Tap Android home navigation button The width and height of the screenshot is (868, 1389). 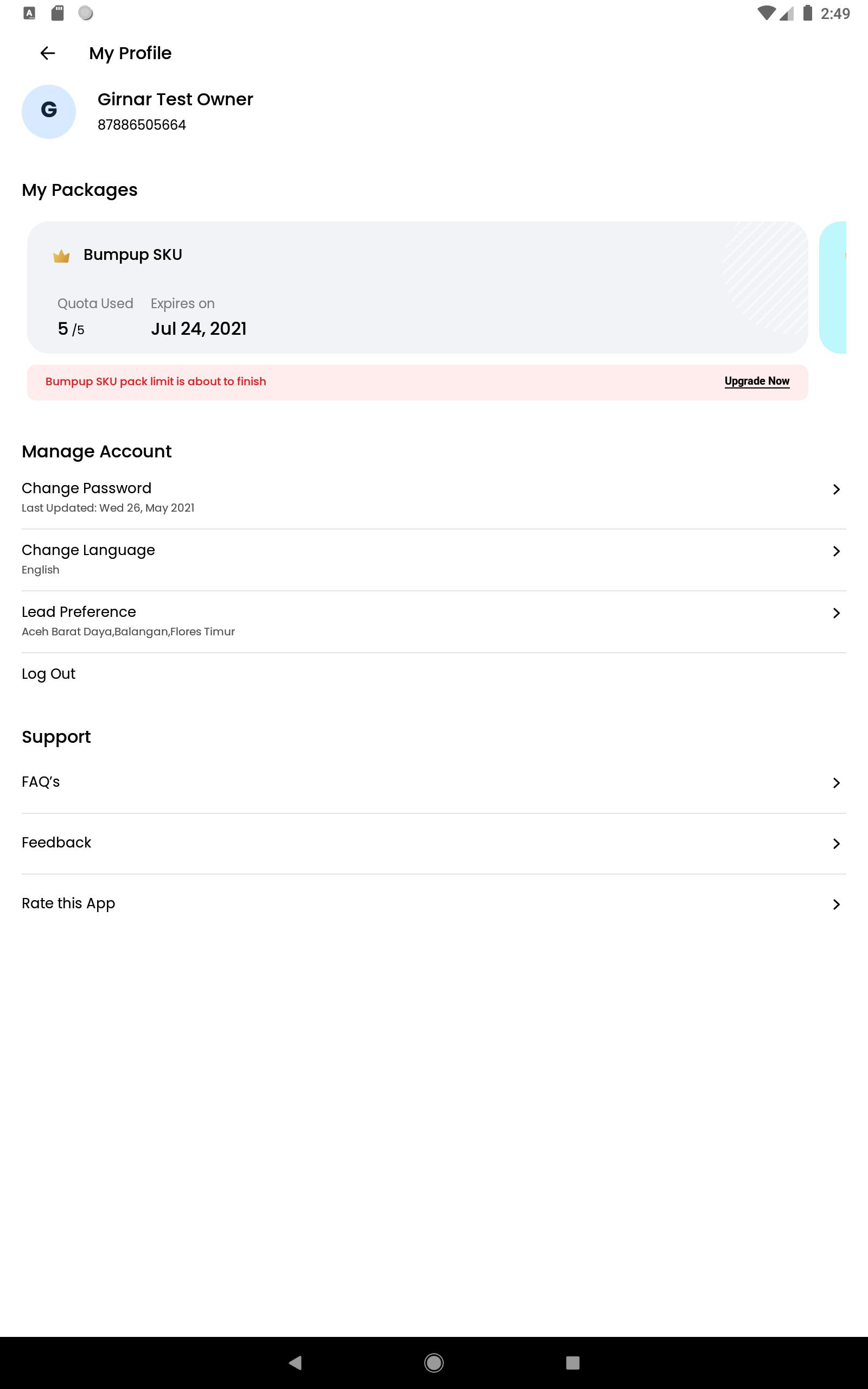click(x=433, y=1362)
